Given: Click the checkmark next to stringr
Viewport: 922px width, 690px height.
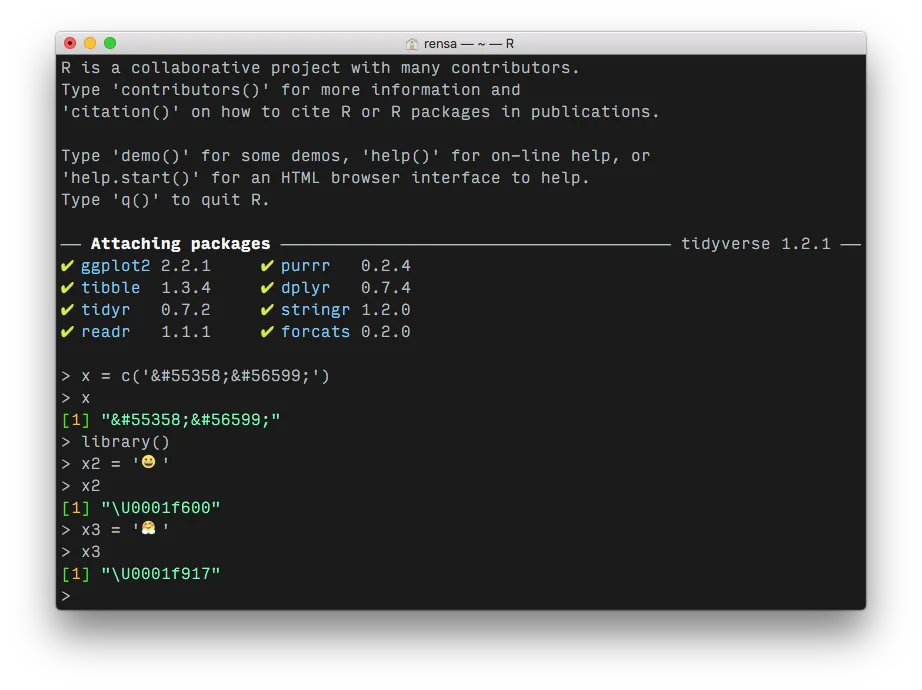Looking at the screenshot, I should click(x=267, y=310).
